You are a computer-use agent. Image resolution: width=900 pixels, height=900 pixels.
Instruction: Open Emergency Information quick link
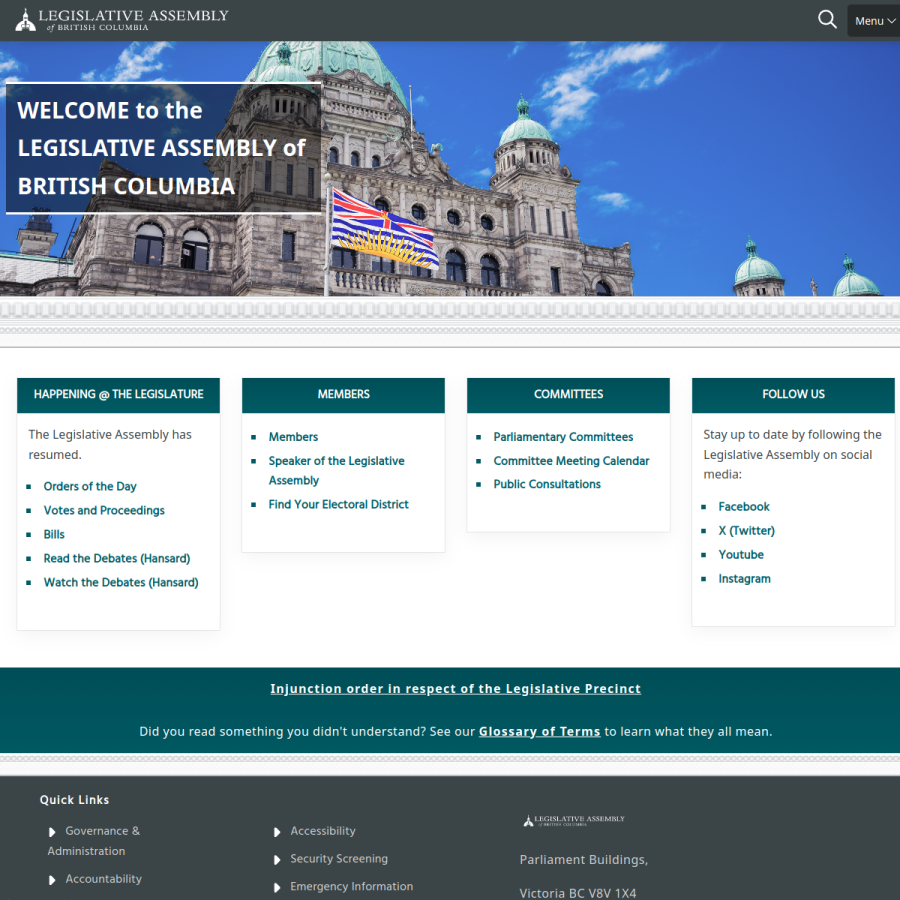coord(351,886)
